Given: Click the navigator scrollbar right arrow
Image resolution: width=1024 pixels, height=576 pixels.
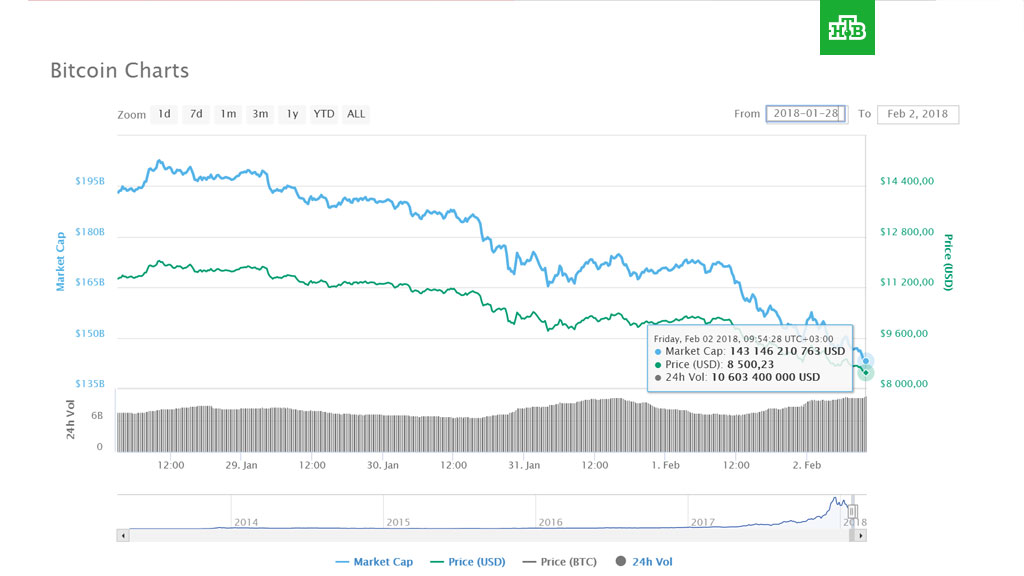Looking at the screenshot, I should pyautogui.click(x=862, y=536).
